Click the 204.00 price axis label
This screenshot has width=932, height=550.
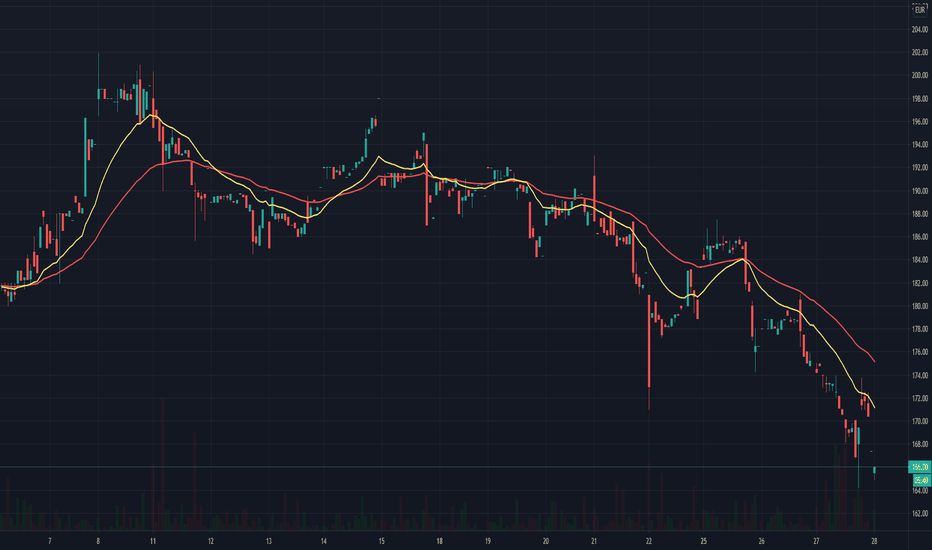920,29
